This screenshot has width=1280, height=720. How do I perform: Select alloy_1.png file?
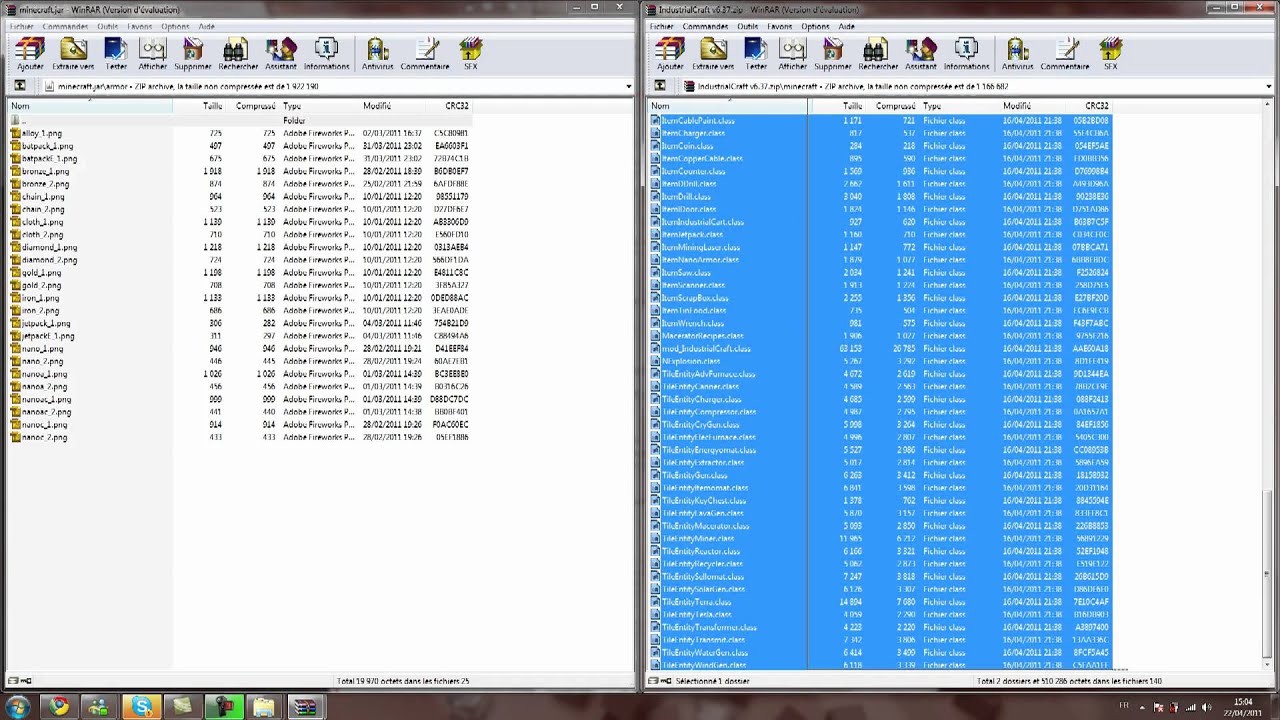[x=41, y=133]
